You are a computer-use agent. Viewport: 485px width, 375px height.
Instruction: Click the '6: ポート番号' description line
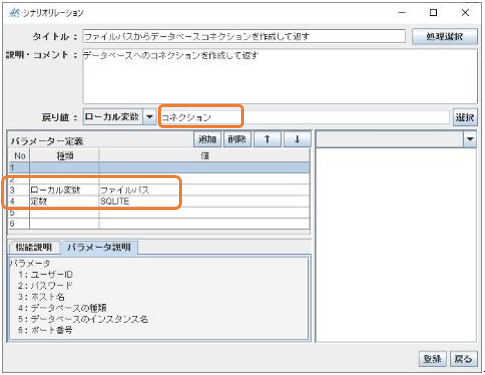coord(45,330)
